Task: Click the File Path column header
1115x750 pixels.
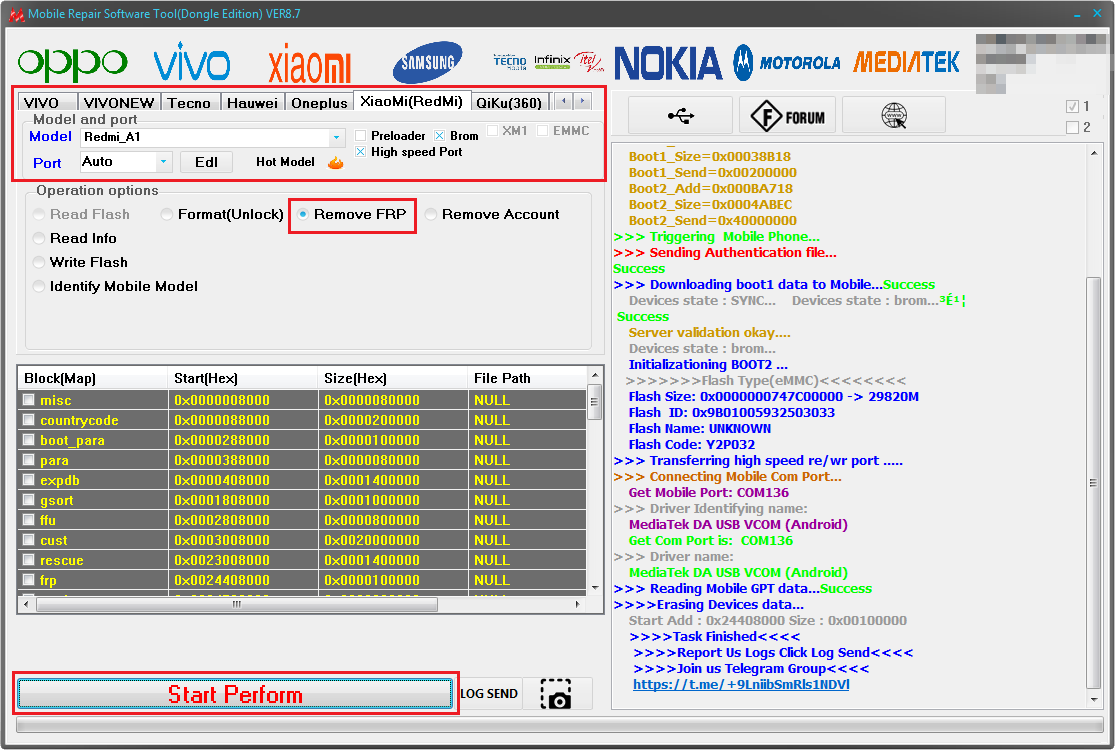Action: pos(528,378)
